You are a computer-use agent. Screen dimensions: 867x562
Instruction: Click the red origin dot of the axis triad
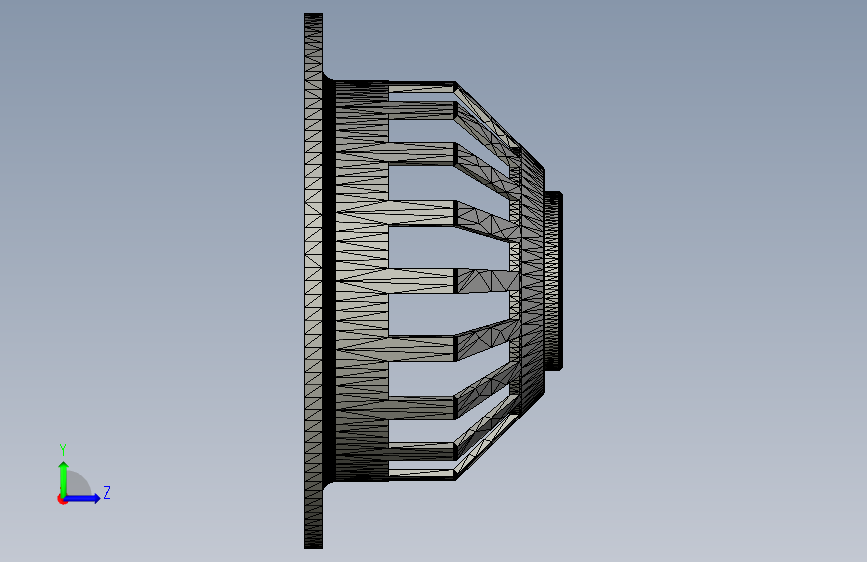62,499
